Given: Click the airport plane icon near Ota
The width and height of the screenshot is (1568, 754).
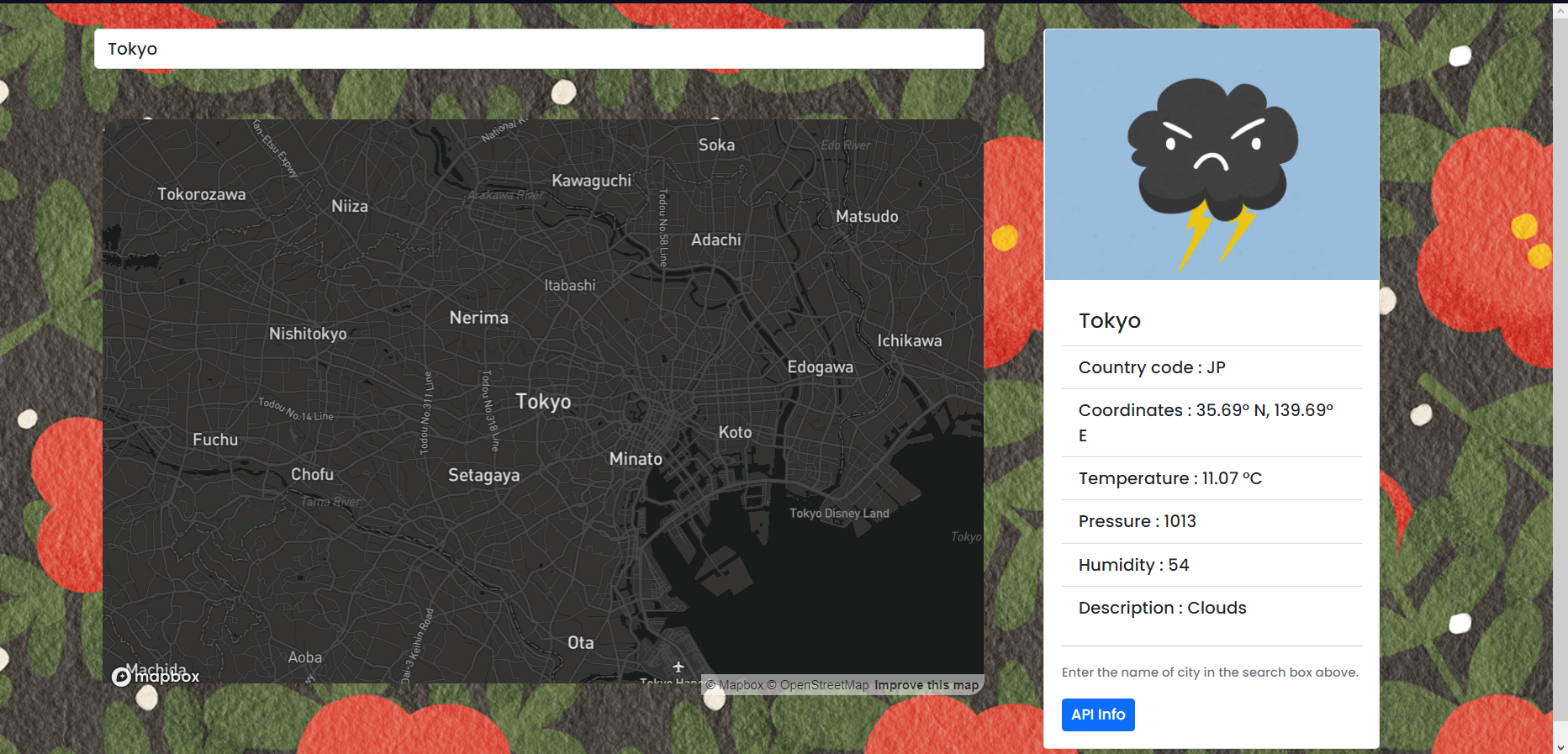Looking at the screenshot, I should (x=678, y=667).
